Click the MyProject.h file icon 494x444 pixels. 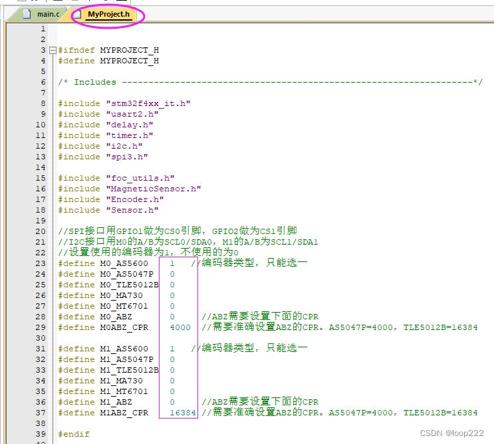pyautogui.click(x=77, y=14)
